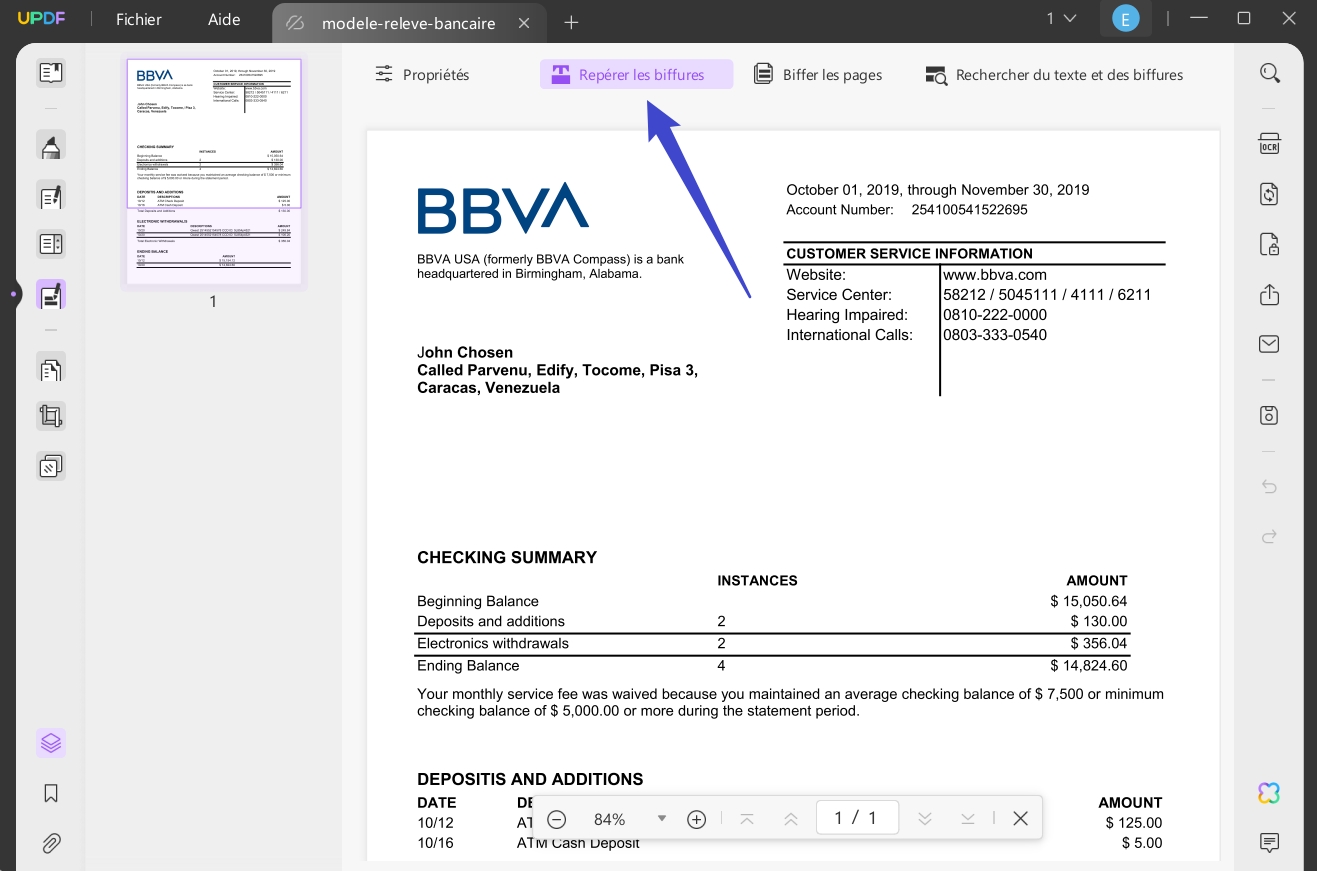Choose Biffer les pages
The height and width of the screenshot is (871, 1317).
(x=819, y=75)
